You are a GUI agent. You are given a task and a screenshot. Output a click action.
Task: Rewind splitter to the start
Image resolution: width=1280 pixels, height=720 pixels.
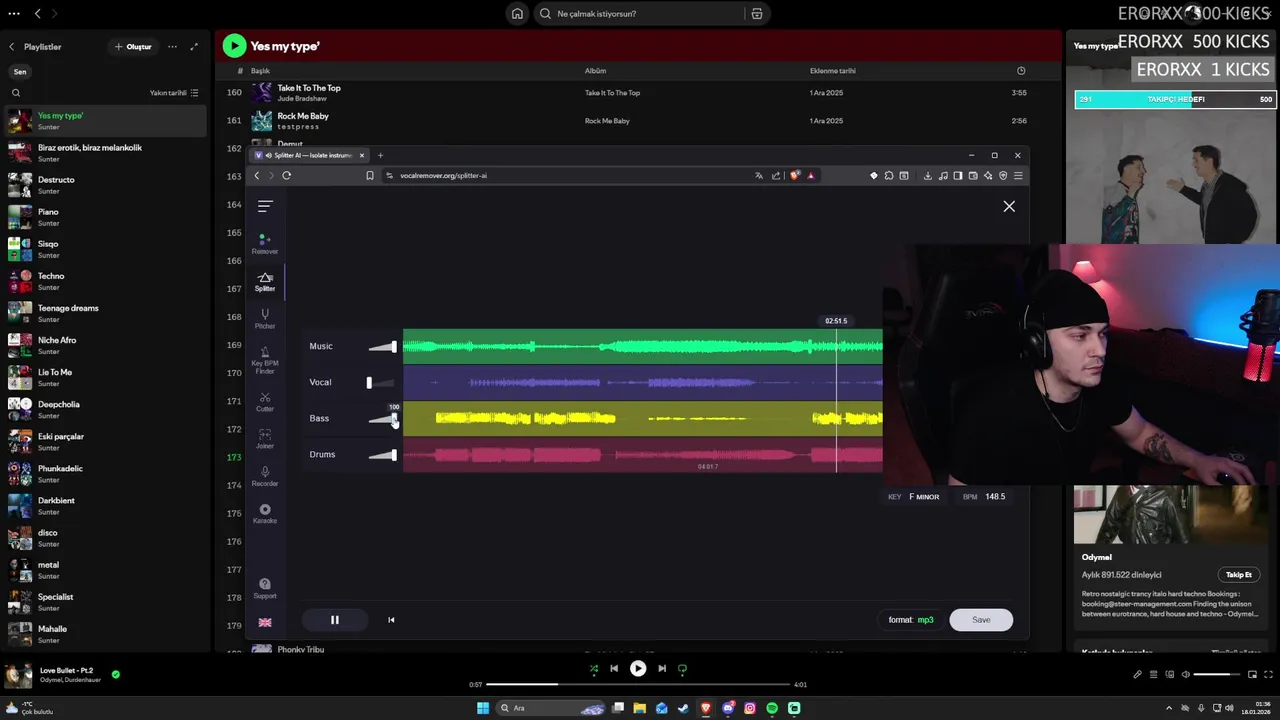tap(391, 620)
